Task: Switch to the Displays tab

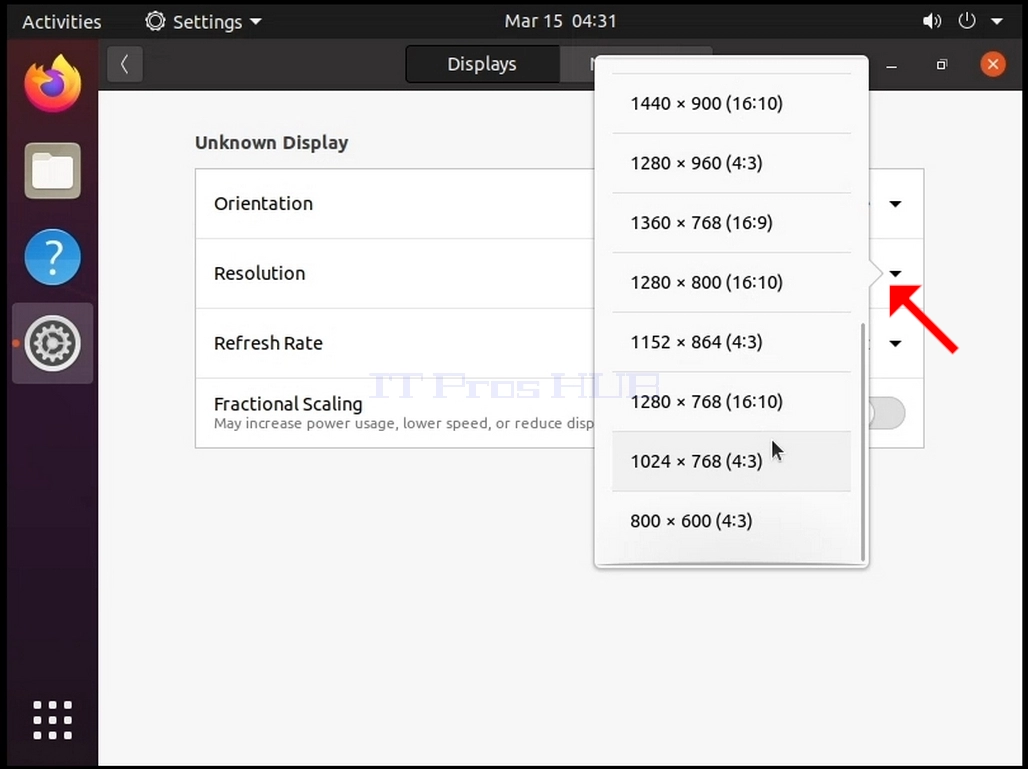Action: (482, 64)
